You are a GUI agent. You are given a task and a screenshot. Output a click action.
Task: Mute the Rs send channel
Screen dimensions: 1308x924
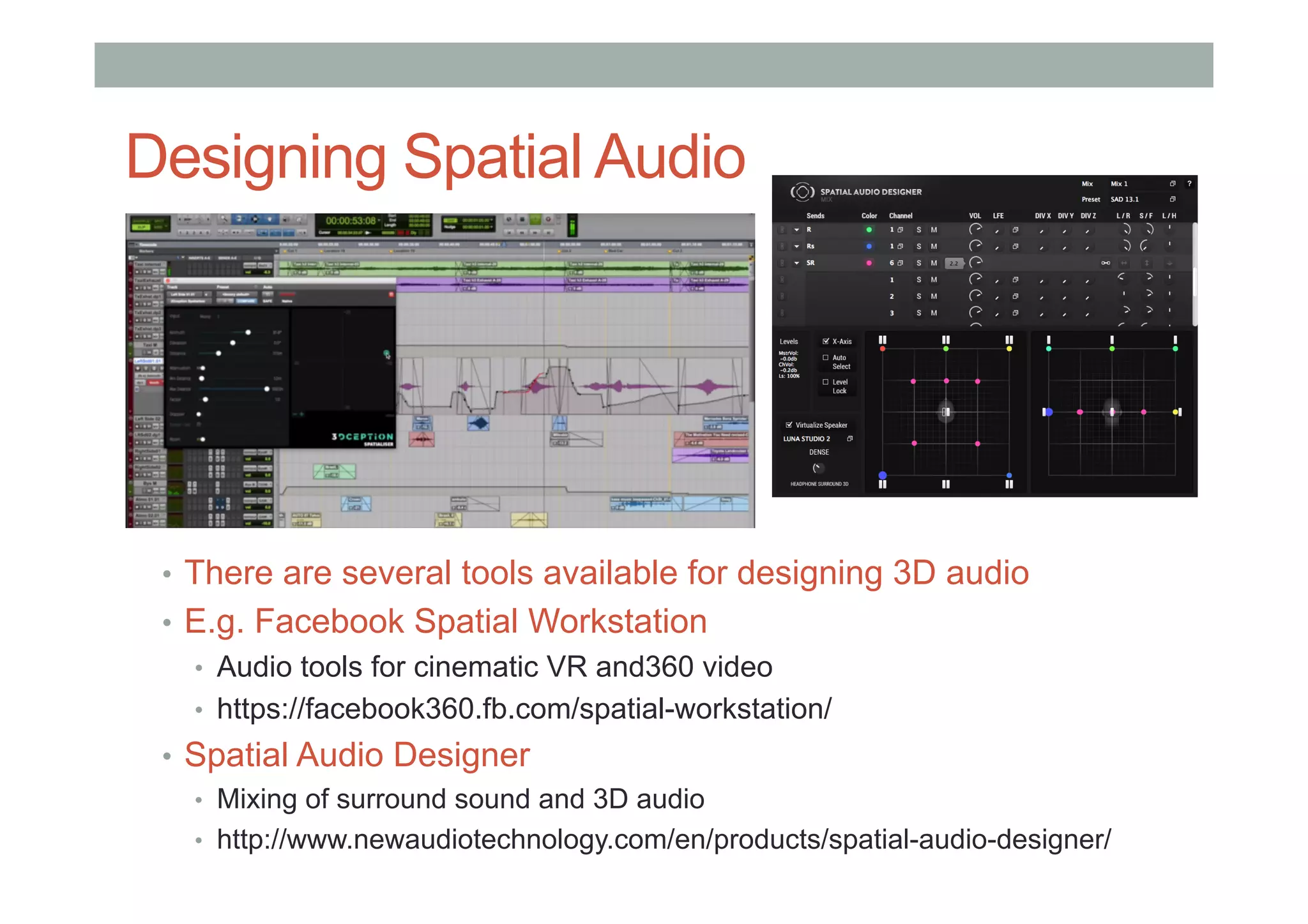tap(934, 246)
